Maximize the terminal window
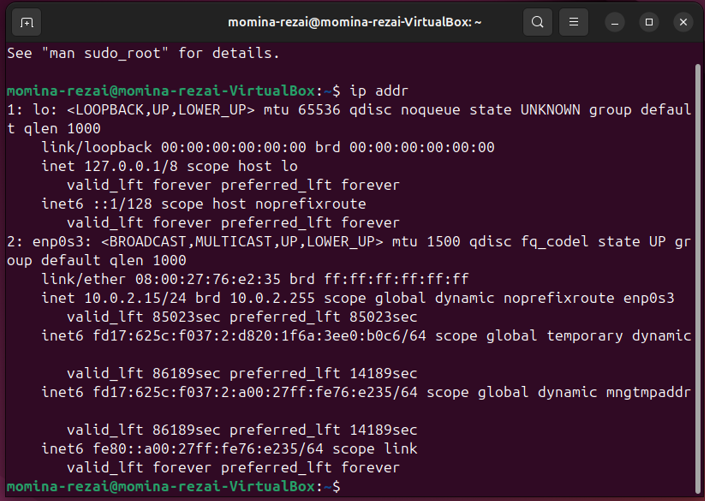 [x=649, y=22]
